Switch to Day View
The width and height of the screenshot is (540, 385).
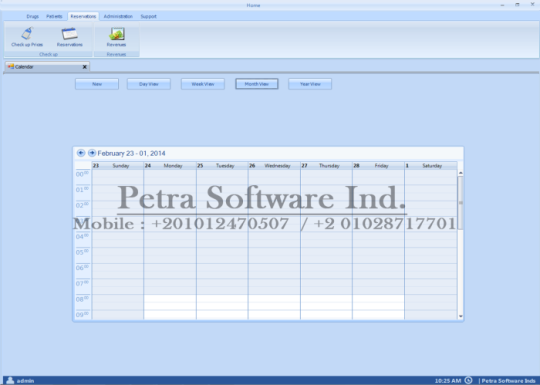tap(149, 84)
